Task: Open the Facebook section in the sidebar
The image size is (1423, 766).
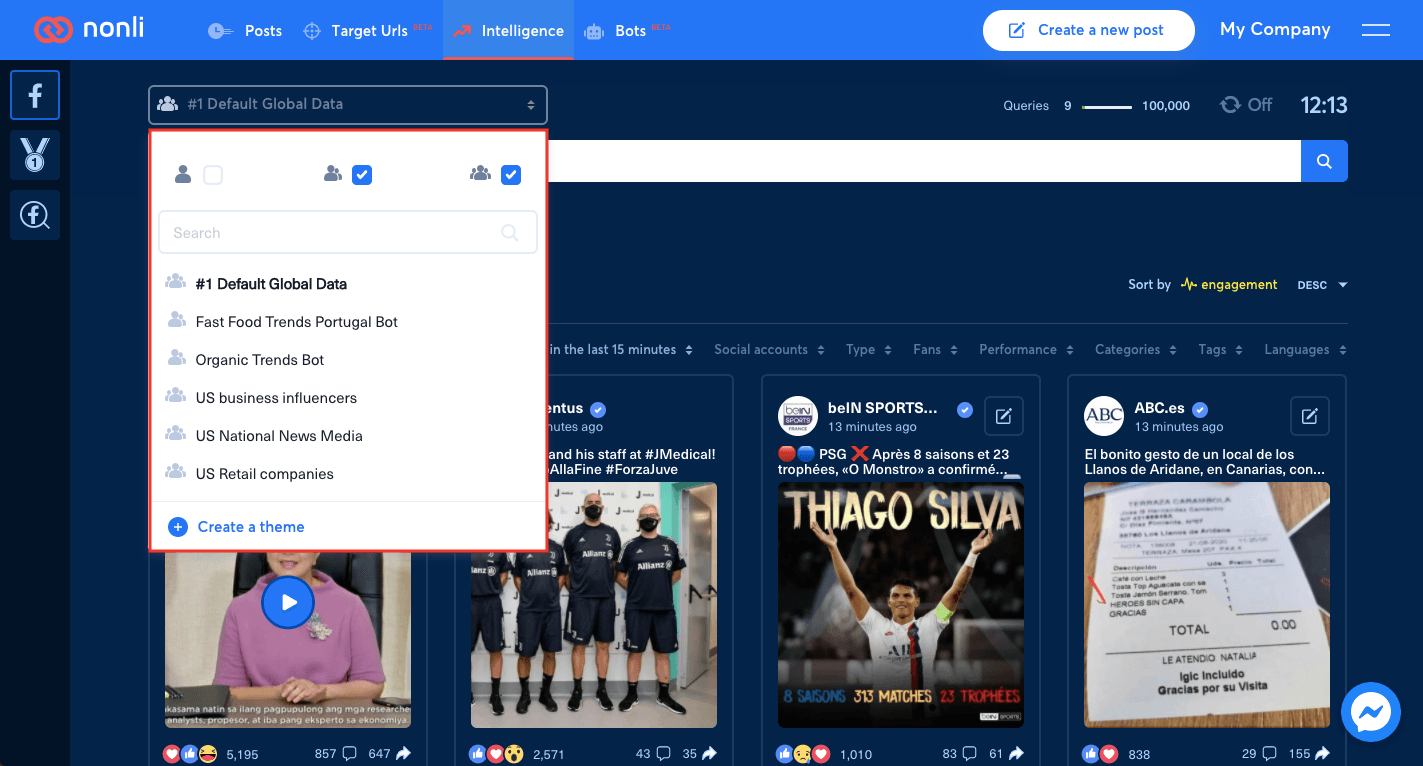Action: tap(35, 95)
